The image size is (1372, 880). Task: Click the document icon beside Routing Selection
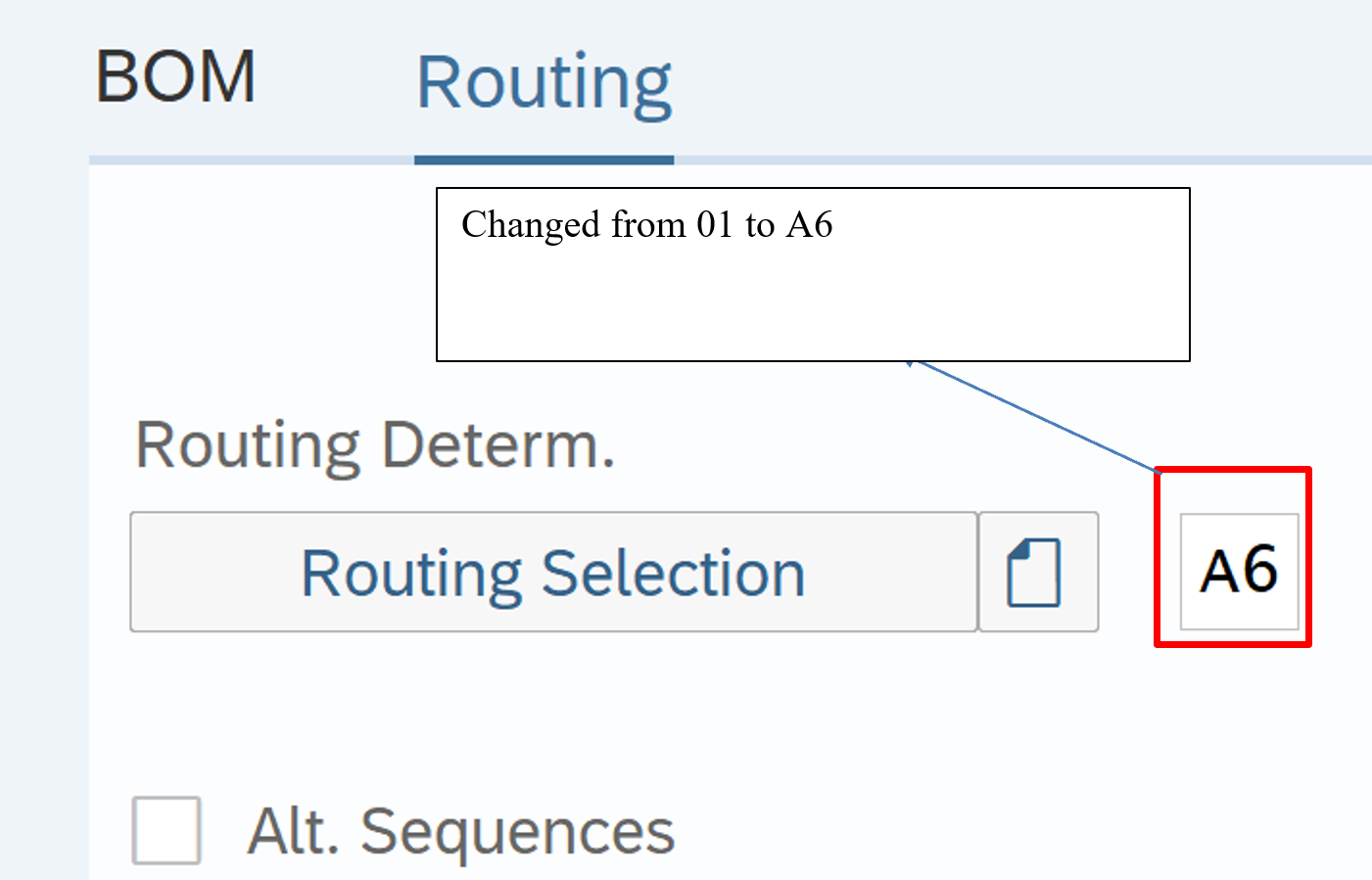pos(1037,573)
